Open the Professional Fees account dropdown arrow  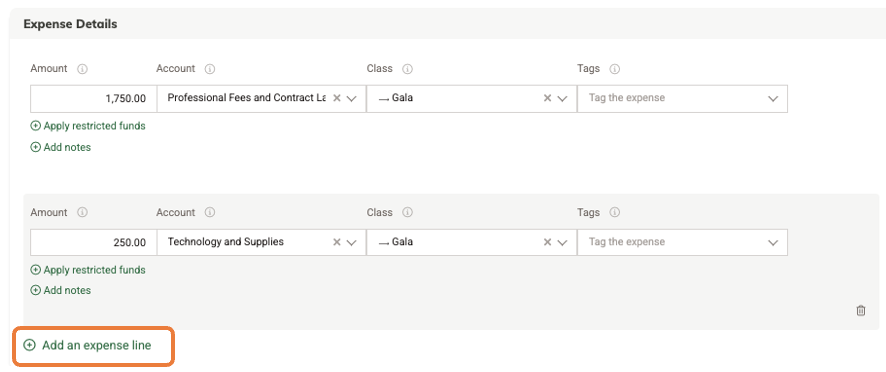click(x=351, y=98)
